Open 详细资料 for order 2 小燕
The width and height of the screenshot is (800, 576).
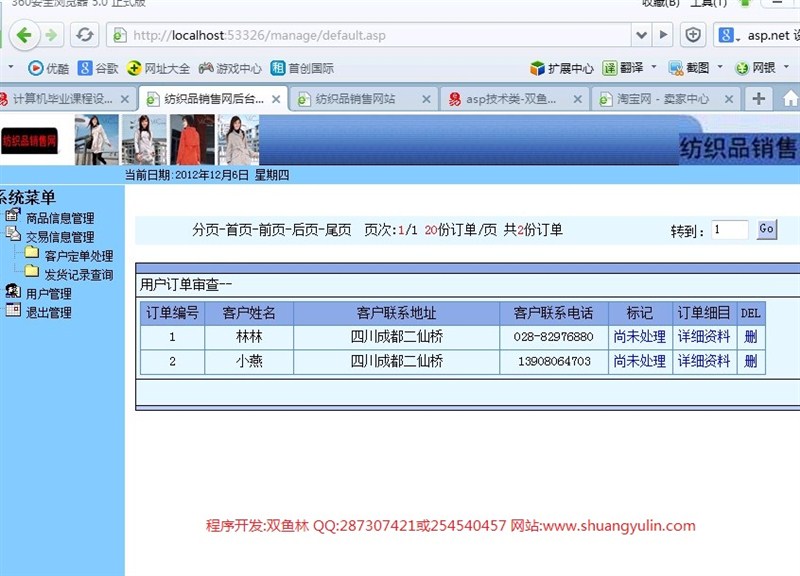coord(704,361)
